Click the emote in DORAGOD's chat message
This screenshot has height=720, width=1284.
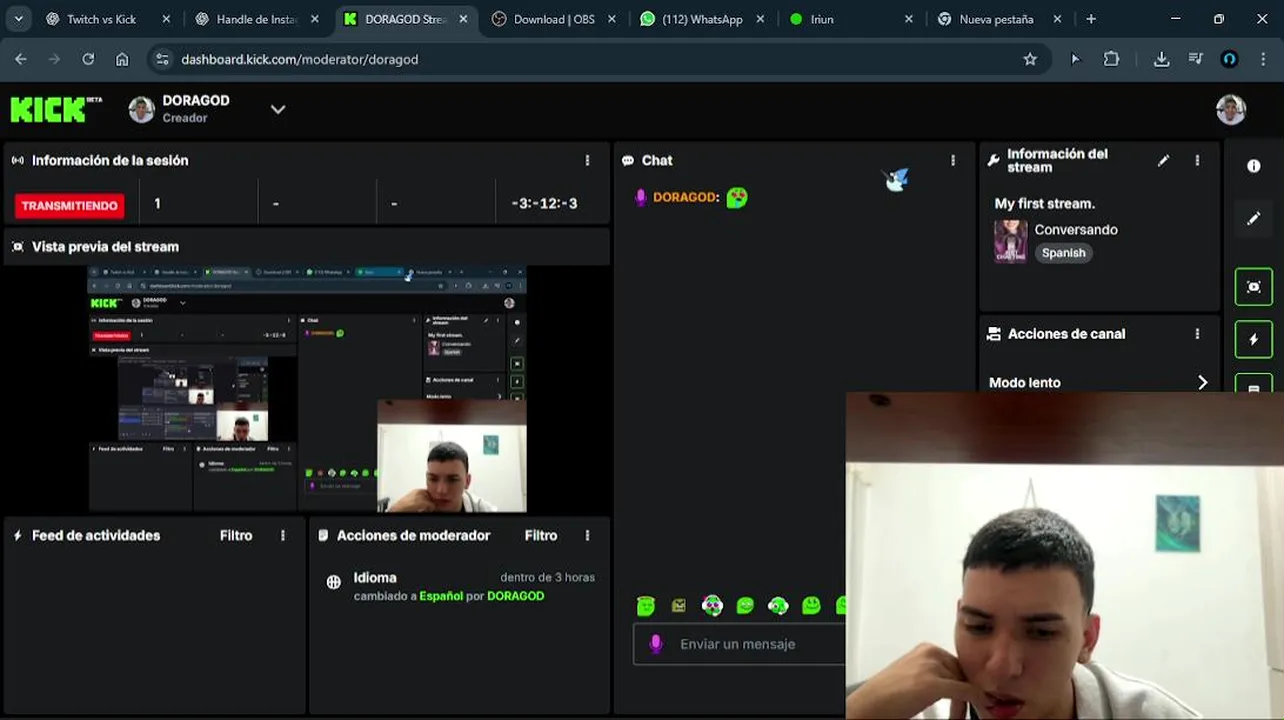point(737,198)
